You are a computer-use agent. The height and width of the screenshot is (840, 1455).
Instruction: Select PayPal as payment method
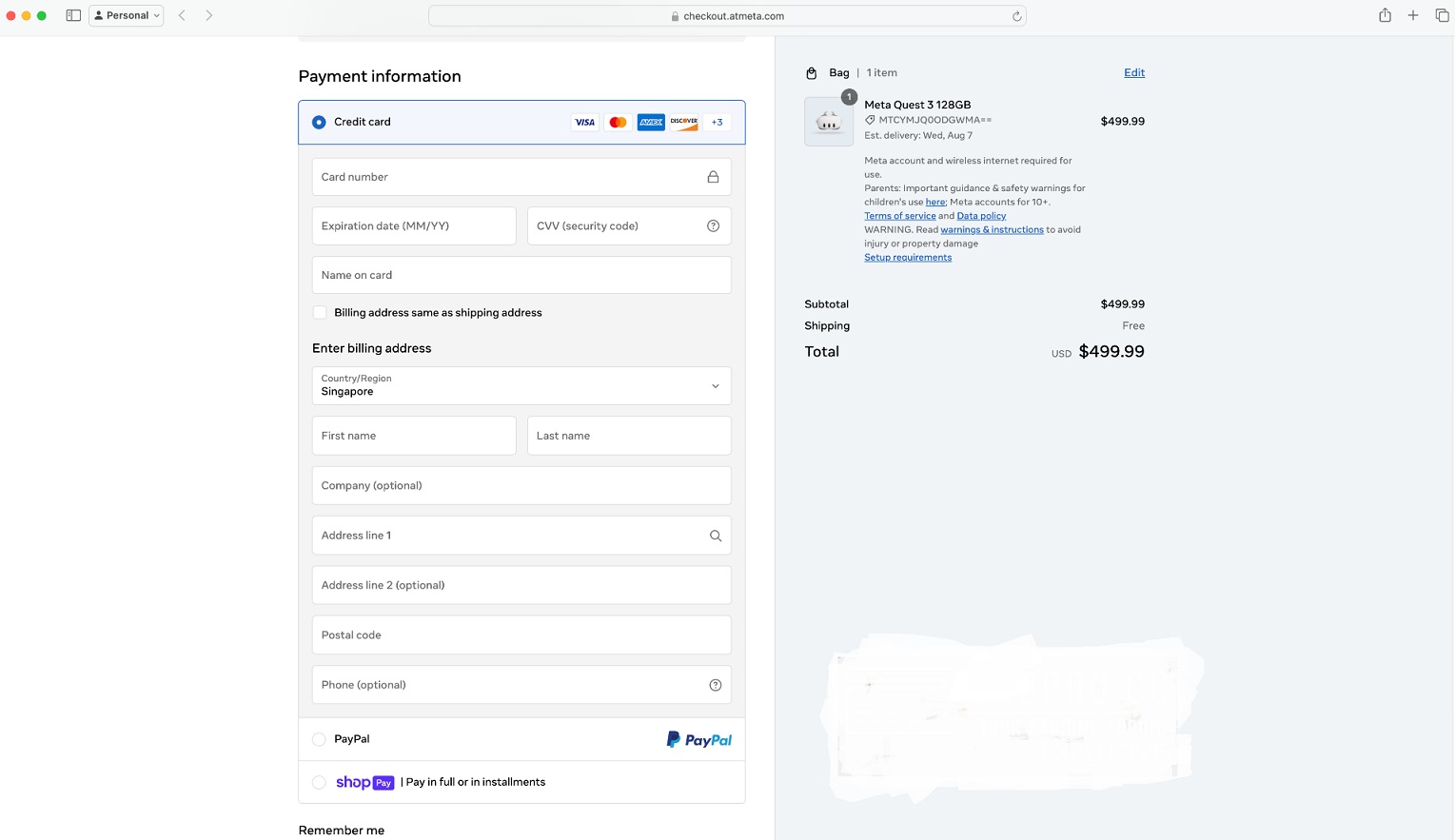319,739
